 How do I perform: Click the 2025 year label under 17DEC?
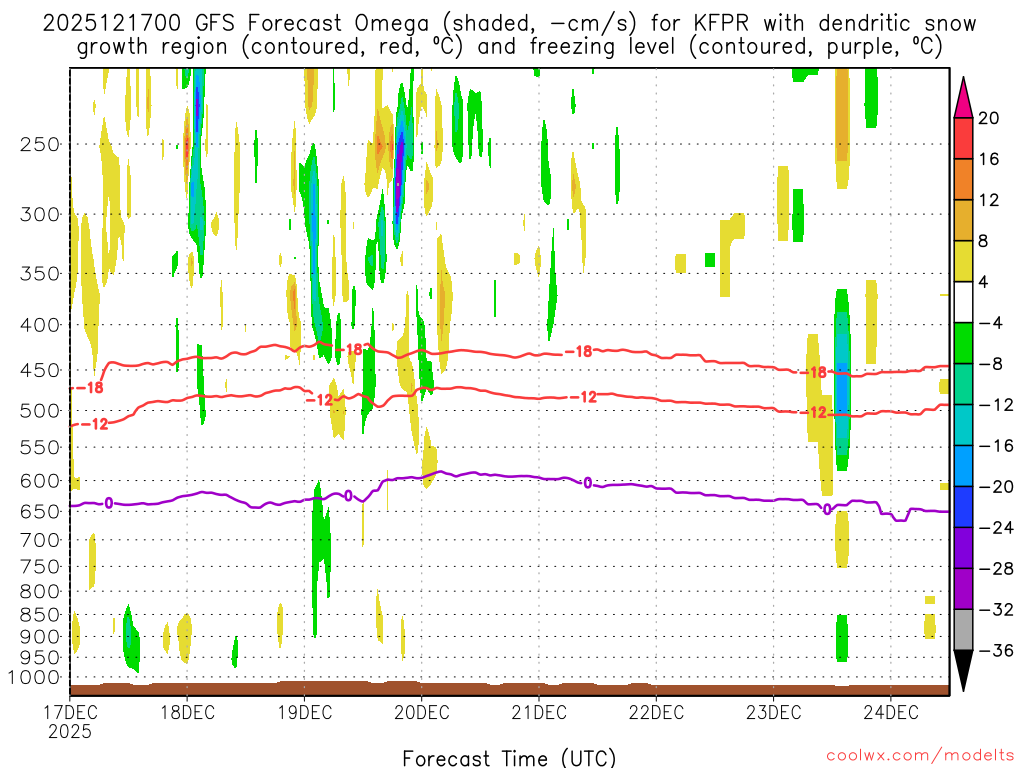click(x=70, y=731)
